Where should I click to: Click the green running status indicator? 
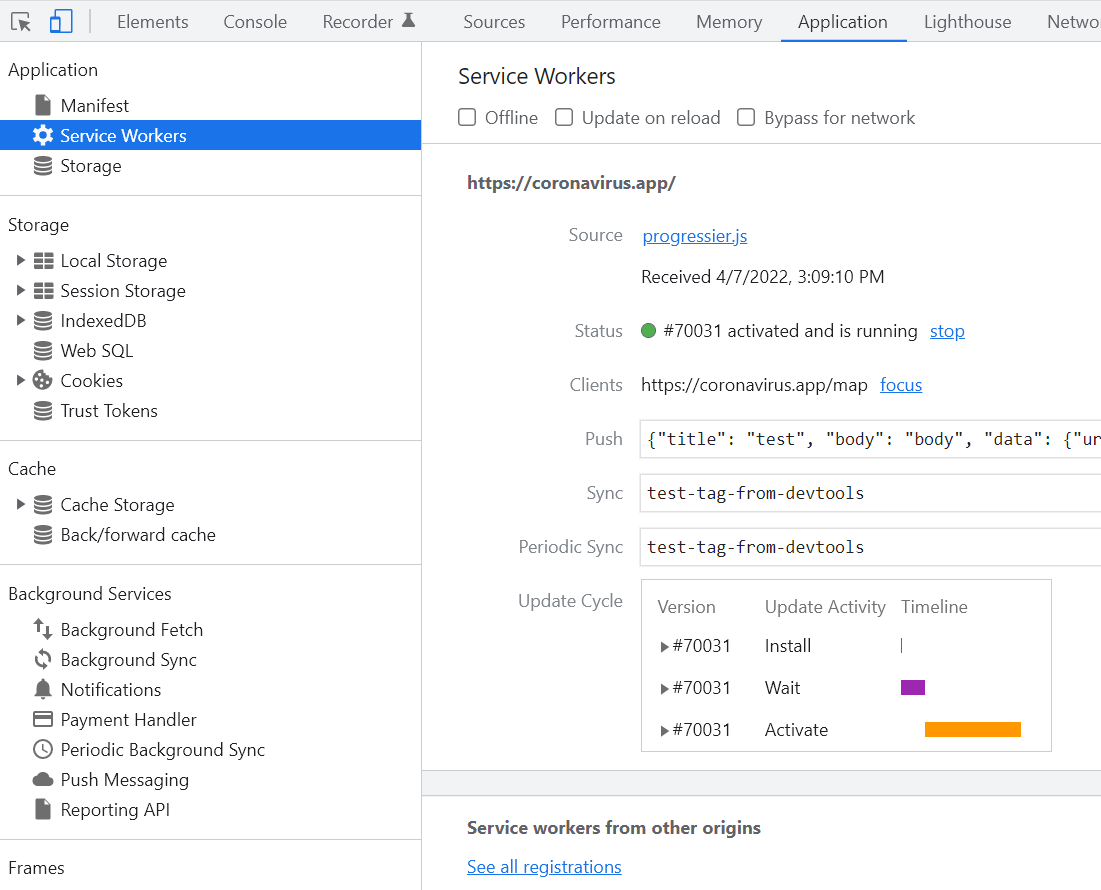[x=649, y=331]
